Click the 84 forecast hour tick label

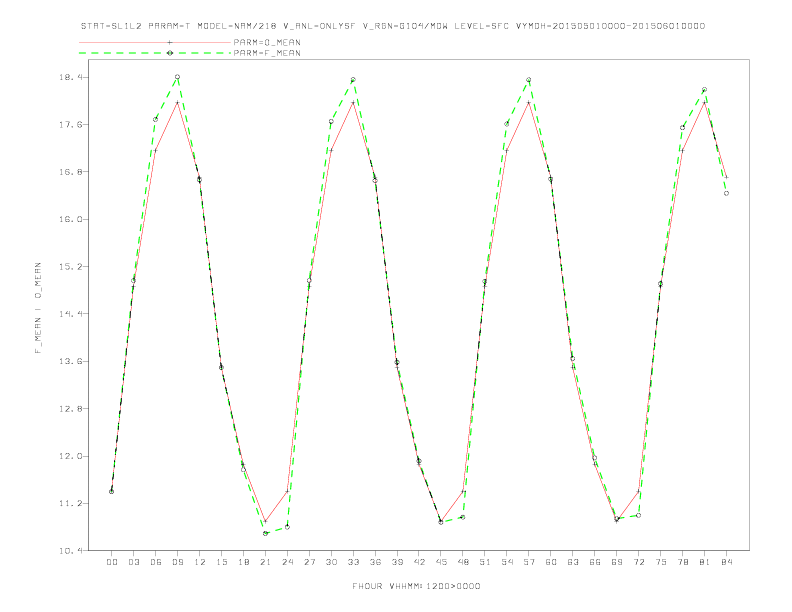[726, 562]
